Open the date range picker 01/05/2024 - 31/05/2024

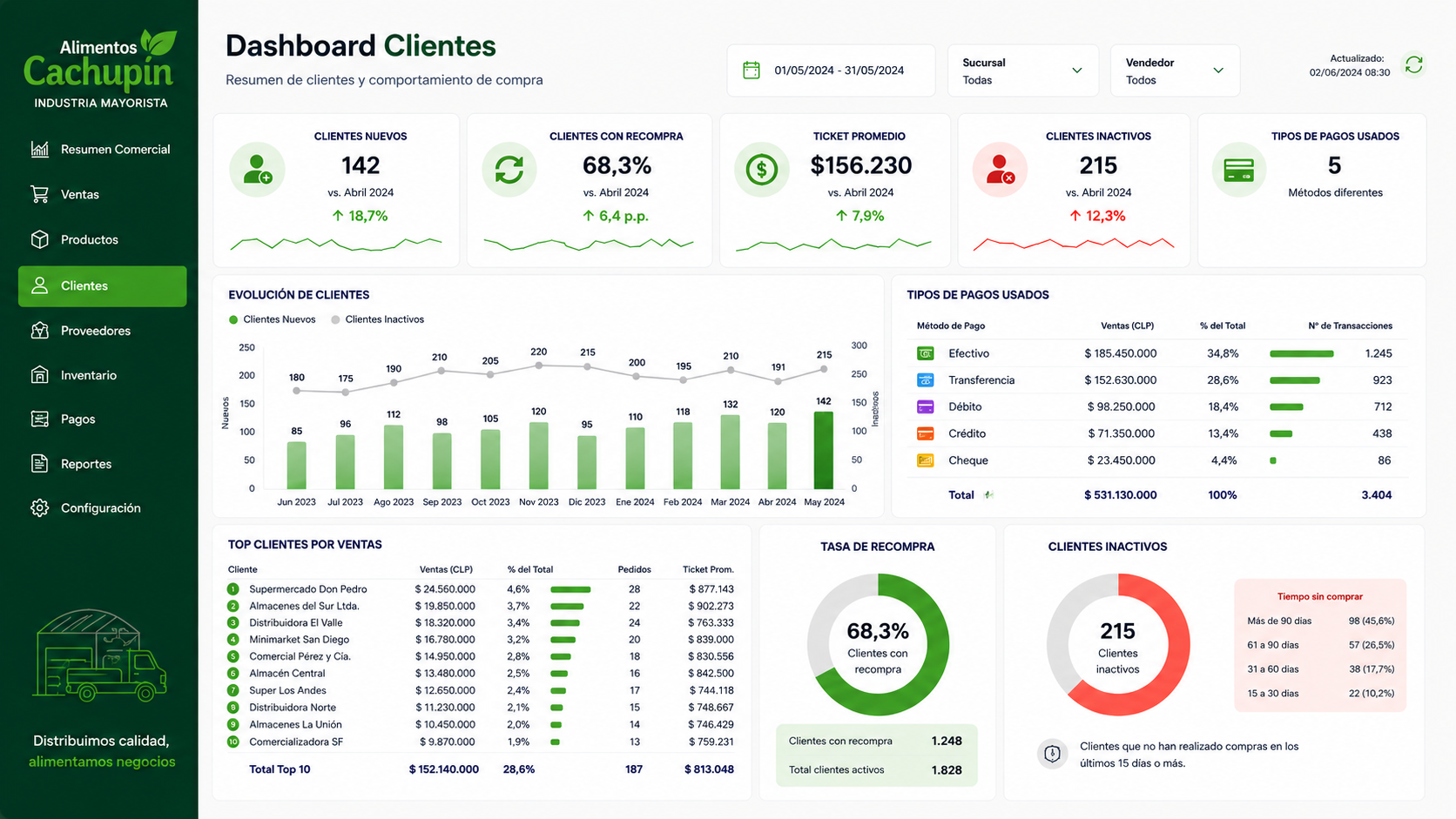[831, 70]
